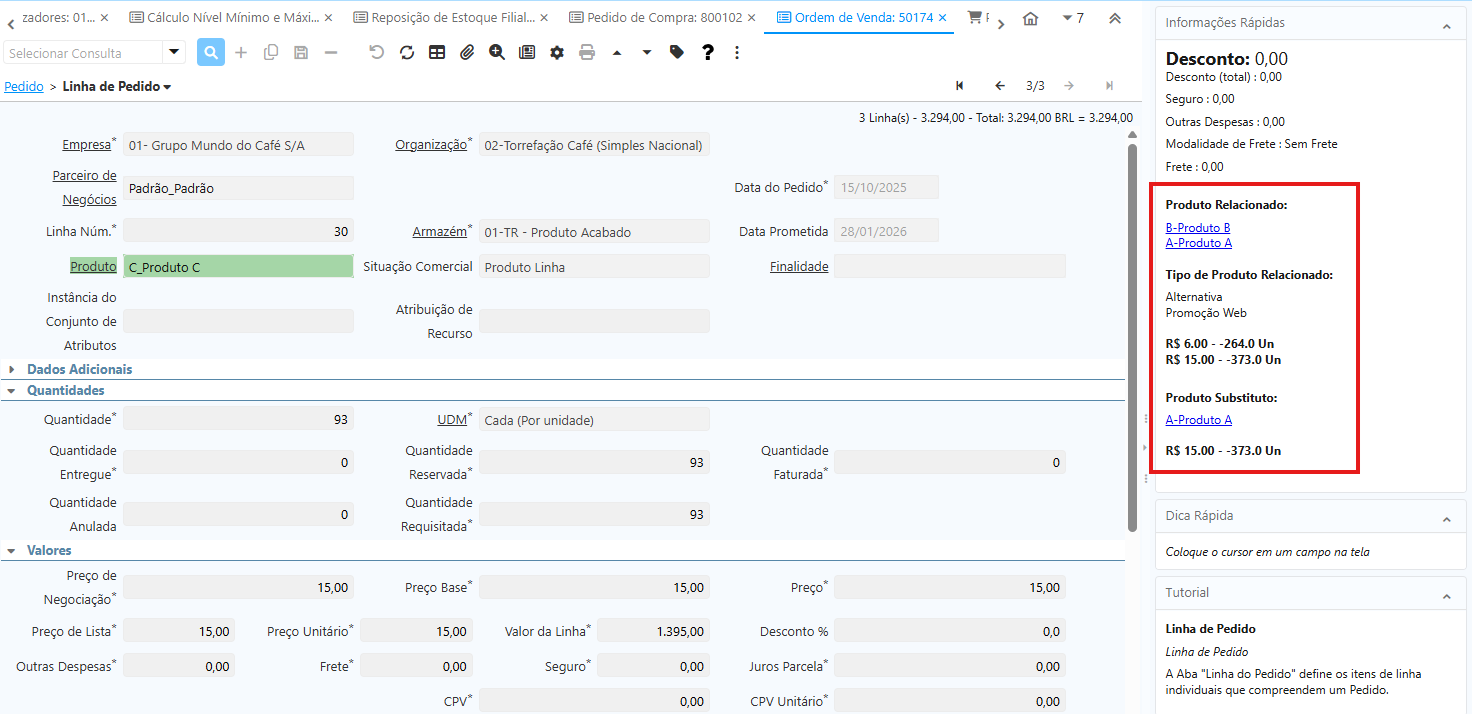Click the Pedido breadcrumb link
The height and width of the screenshot is (714, 1472).
[24, 87]
